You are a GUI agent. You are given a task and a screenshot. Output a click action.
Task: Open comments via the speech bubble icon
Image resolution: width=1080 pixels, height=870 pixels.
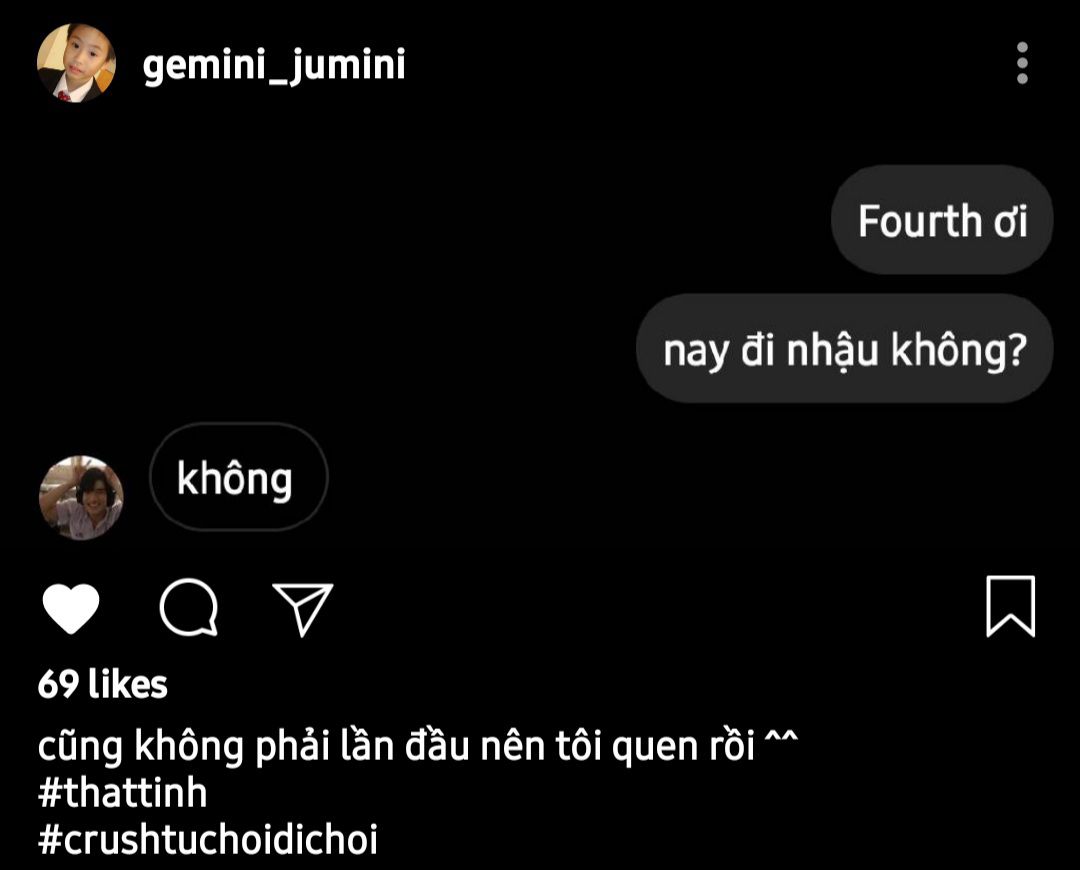[189, 608]
